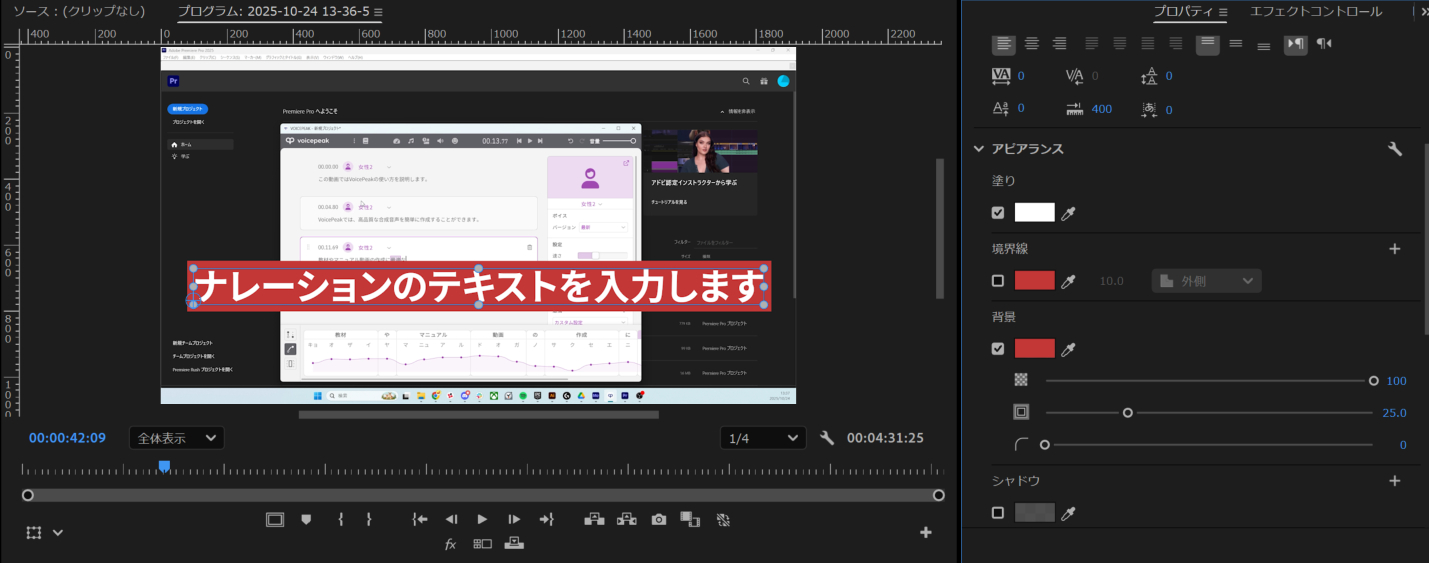Mark out point
Screen dimensions: 1429x563
tap(368, 519)
